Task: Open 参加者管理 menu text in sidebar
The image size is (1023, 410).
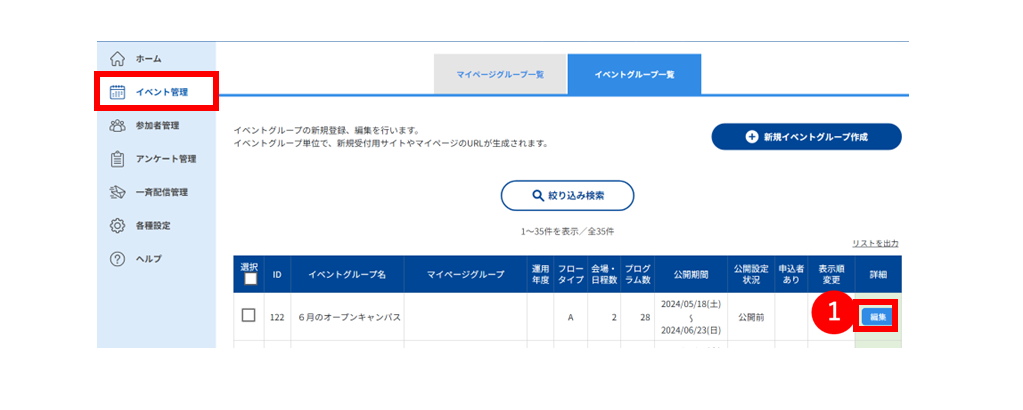Action: 157,125
